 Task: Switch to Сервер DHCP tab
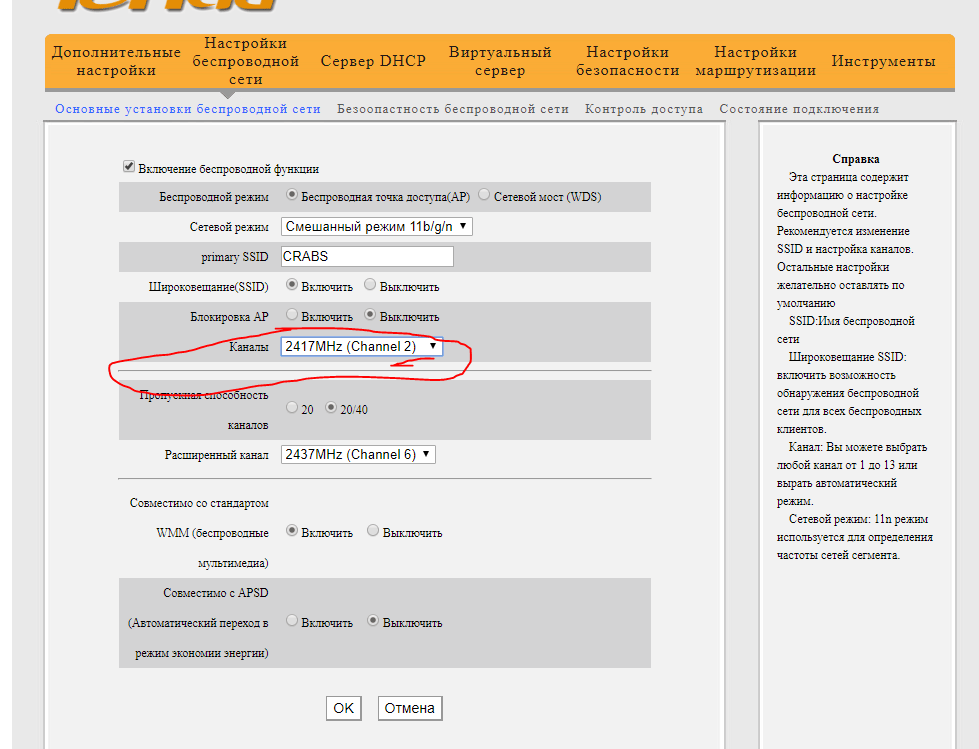coord(373,61)
